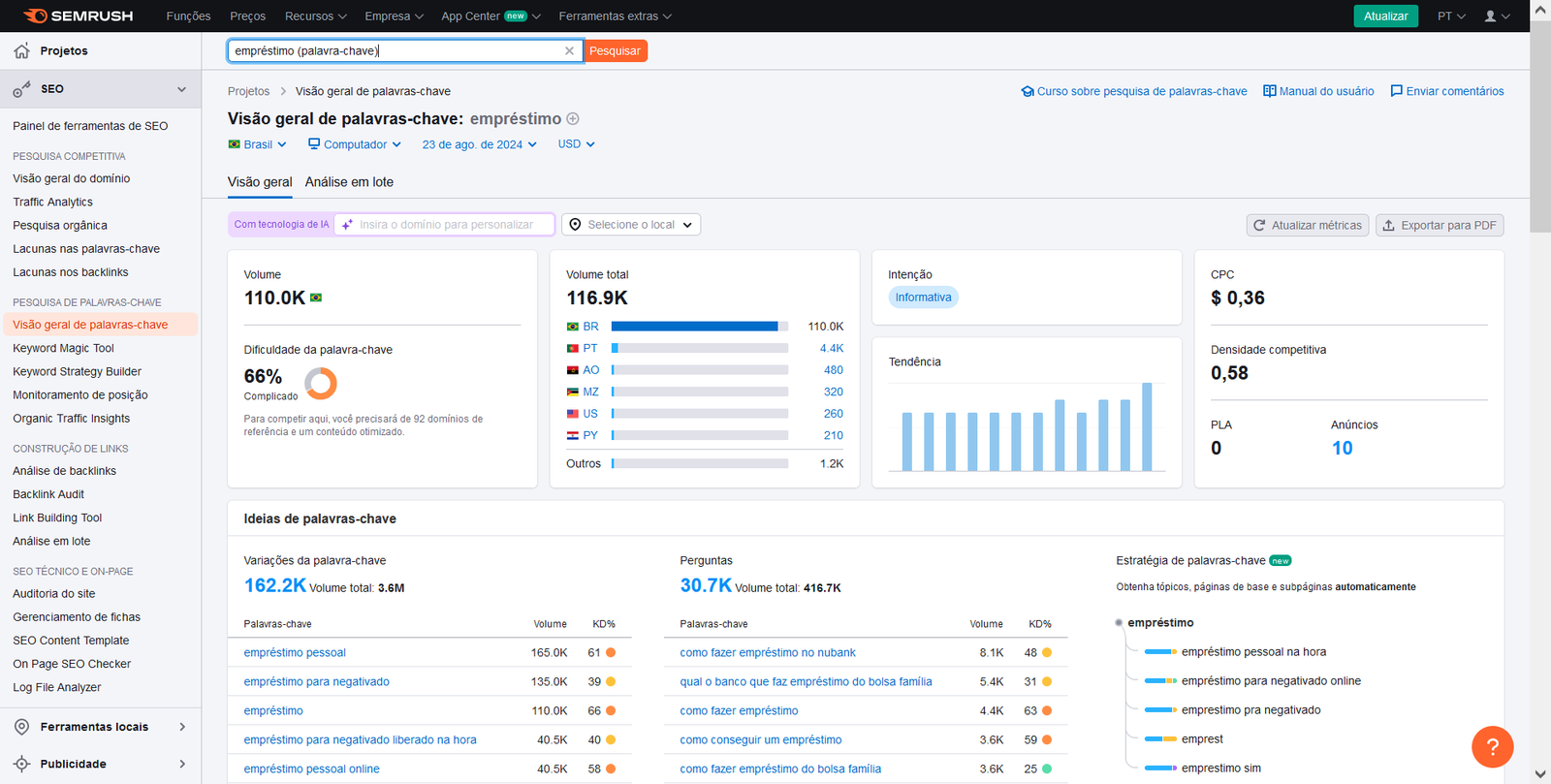Expand the Selecione o local dropdown
This screenshot has width=1551, height=784.
631,225
